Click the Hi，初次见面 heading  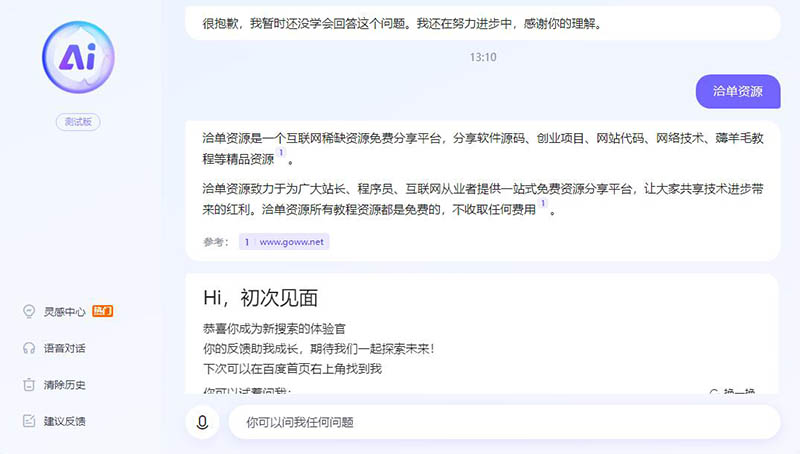coord(261,298)
